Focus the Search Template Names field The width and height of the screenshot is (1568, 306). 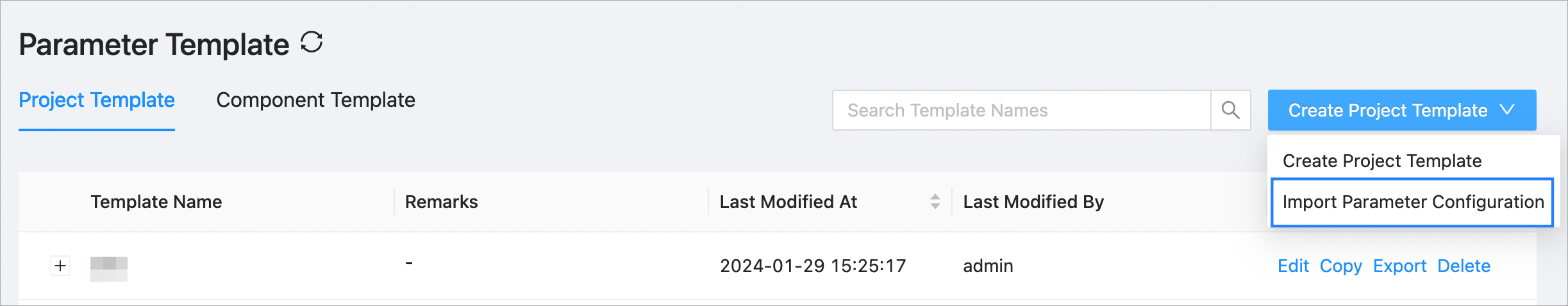coord(1021,110)
